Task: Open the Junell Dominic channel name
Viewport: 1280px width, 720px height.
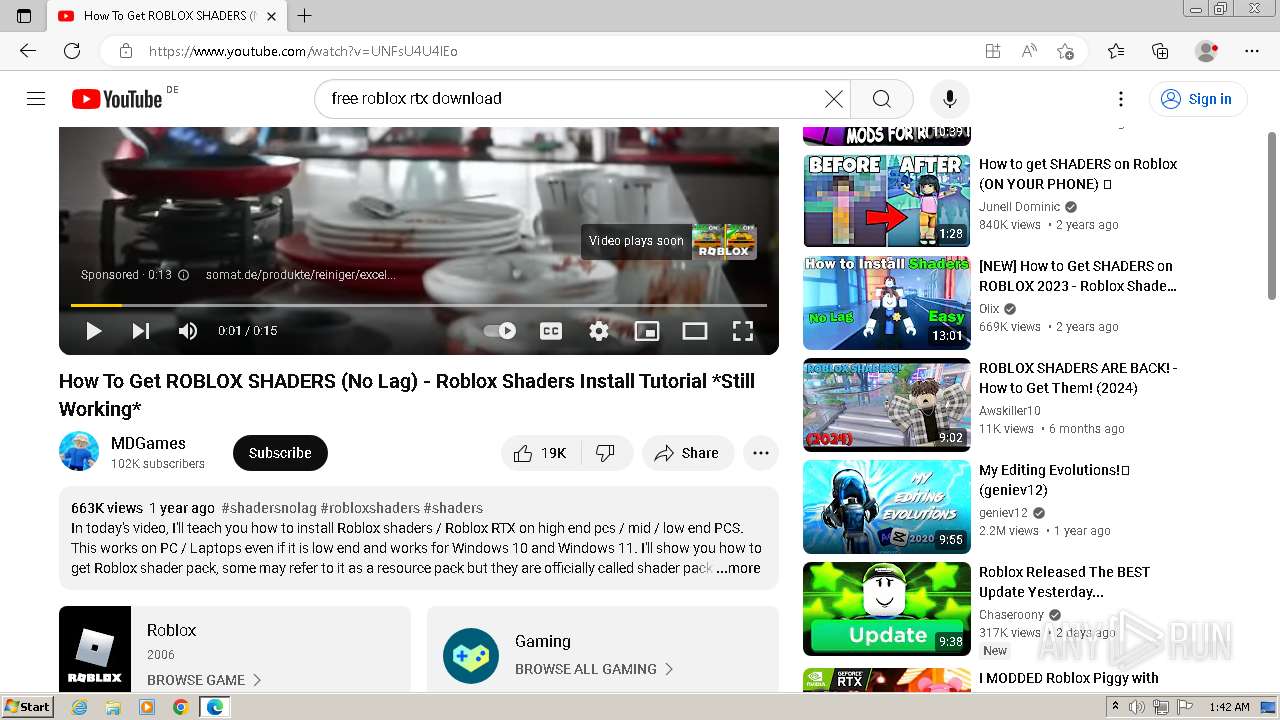Action: point(1019,207)
